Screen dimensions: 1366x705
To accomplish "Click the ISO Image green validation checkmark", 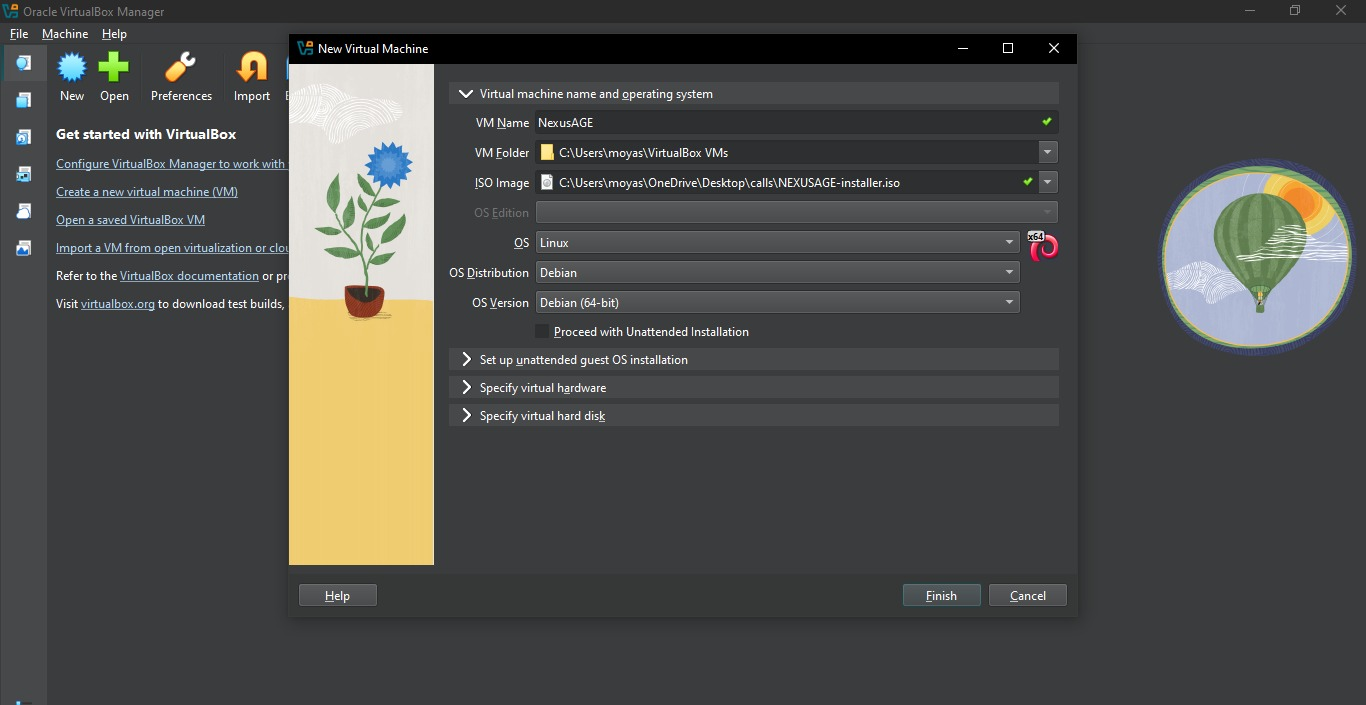I will pyautogui.click(x=1027, y=182).
